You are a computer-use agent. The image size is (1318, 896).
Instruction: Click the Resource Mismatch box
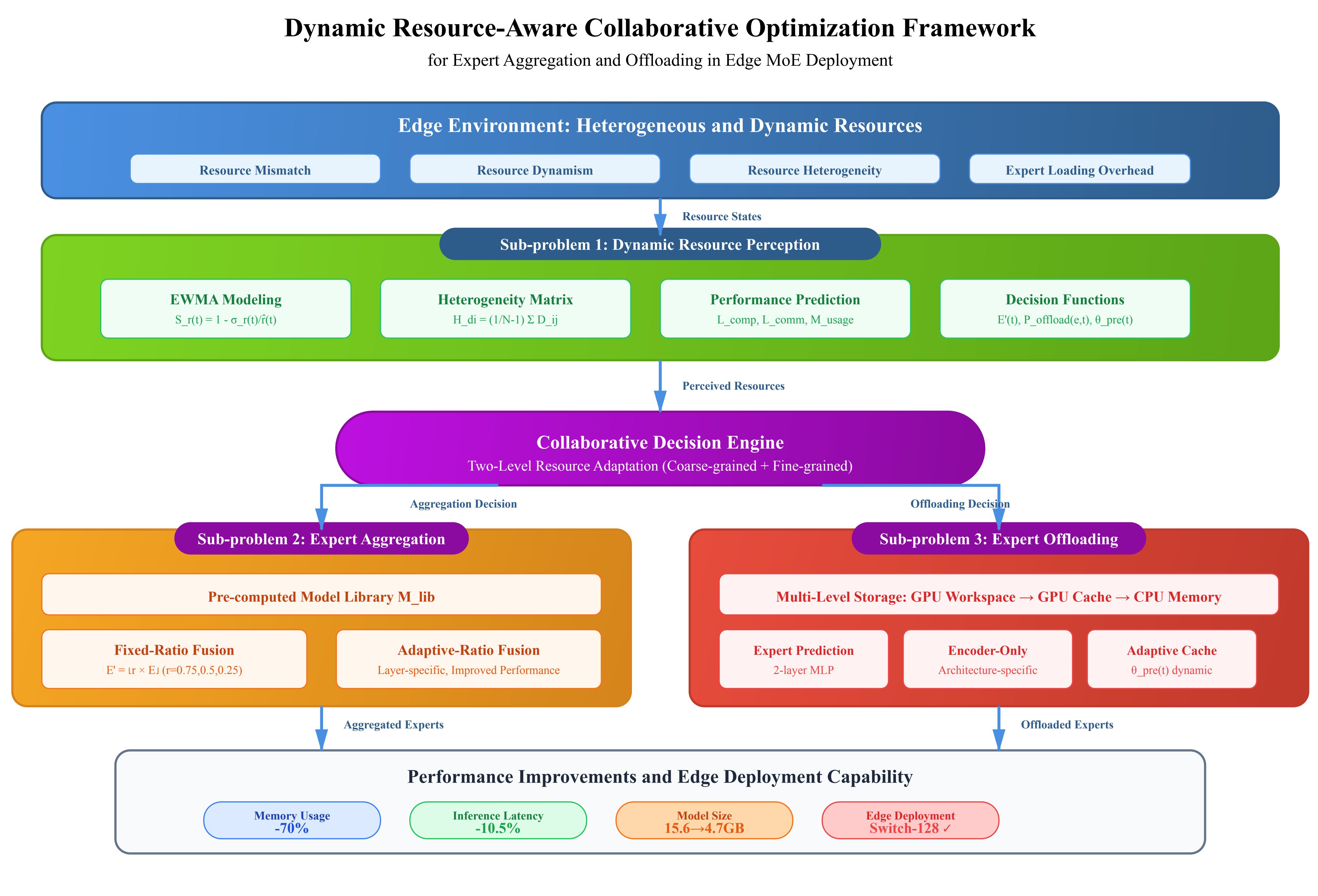255,169
